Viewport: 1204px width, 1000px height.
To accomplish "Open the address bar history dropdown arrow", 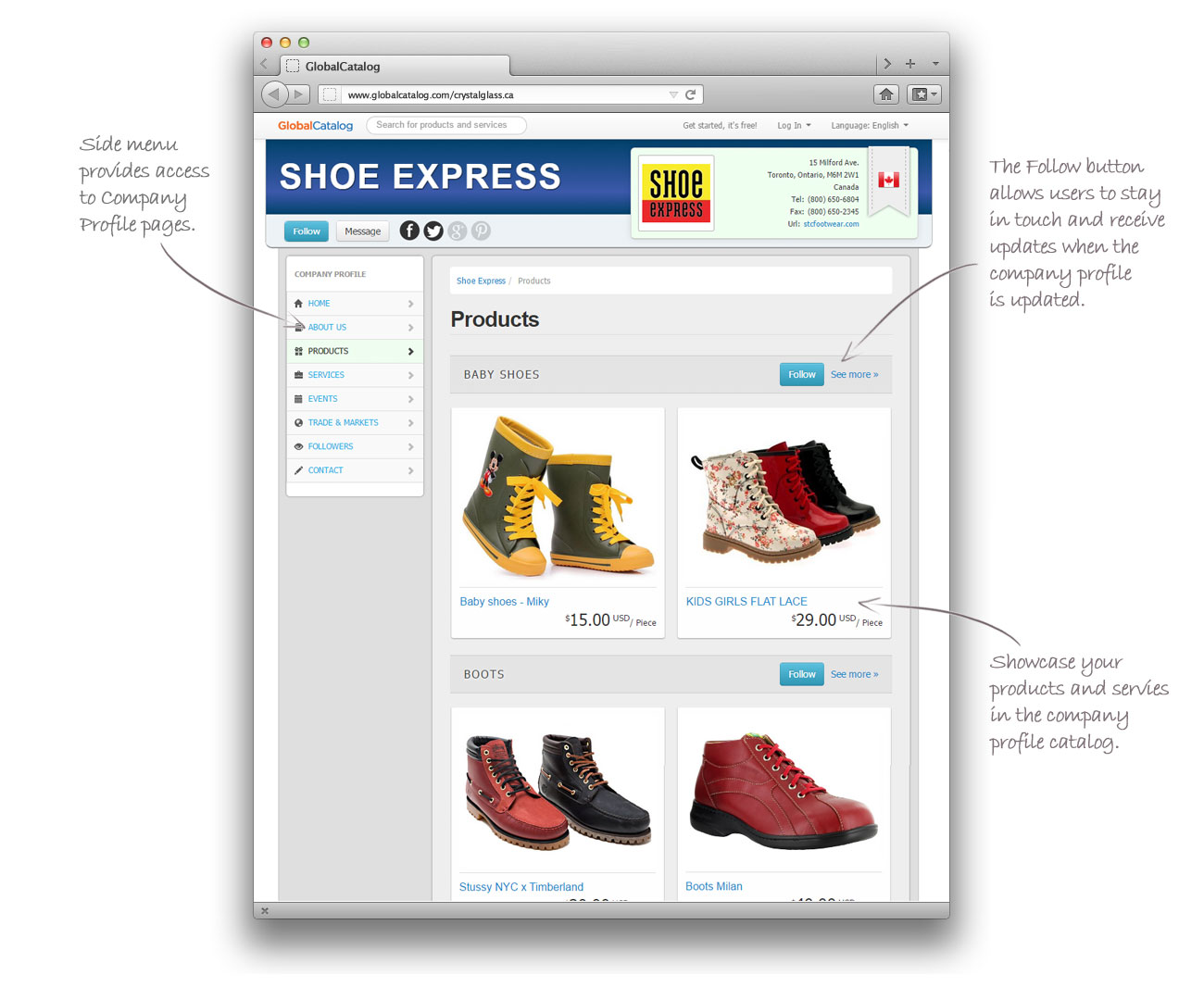I will 673,94.
